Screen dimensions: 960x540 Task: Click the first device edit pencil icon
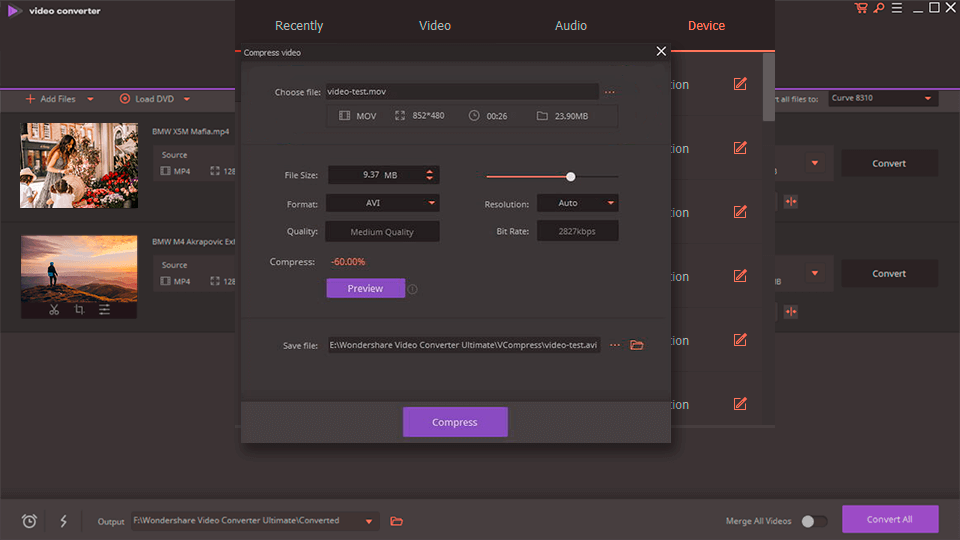(740, 84)
